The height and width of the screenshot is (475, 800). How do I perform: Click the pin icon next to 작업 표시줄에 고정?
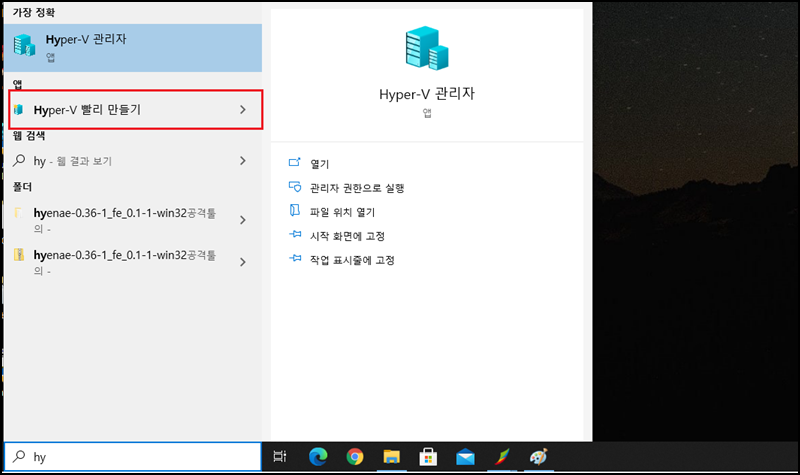pyautogui.click(x=295, y=258)
